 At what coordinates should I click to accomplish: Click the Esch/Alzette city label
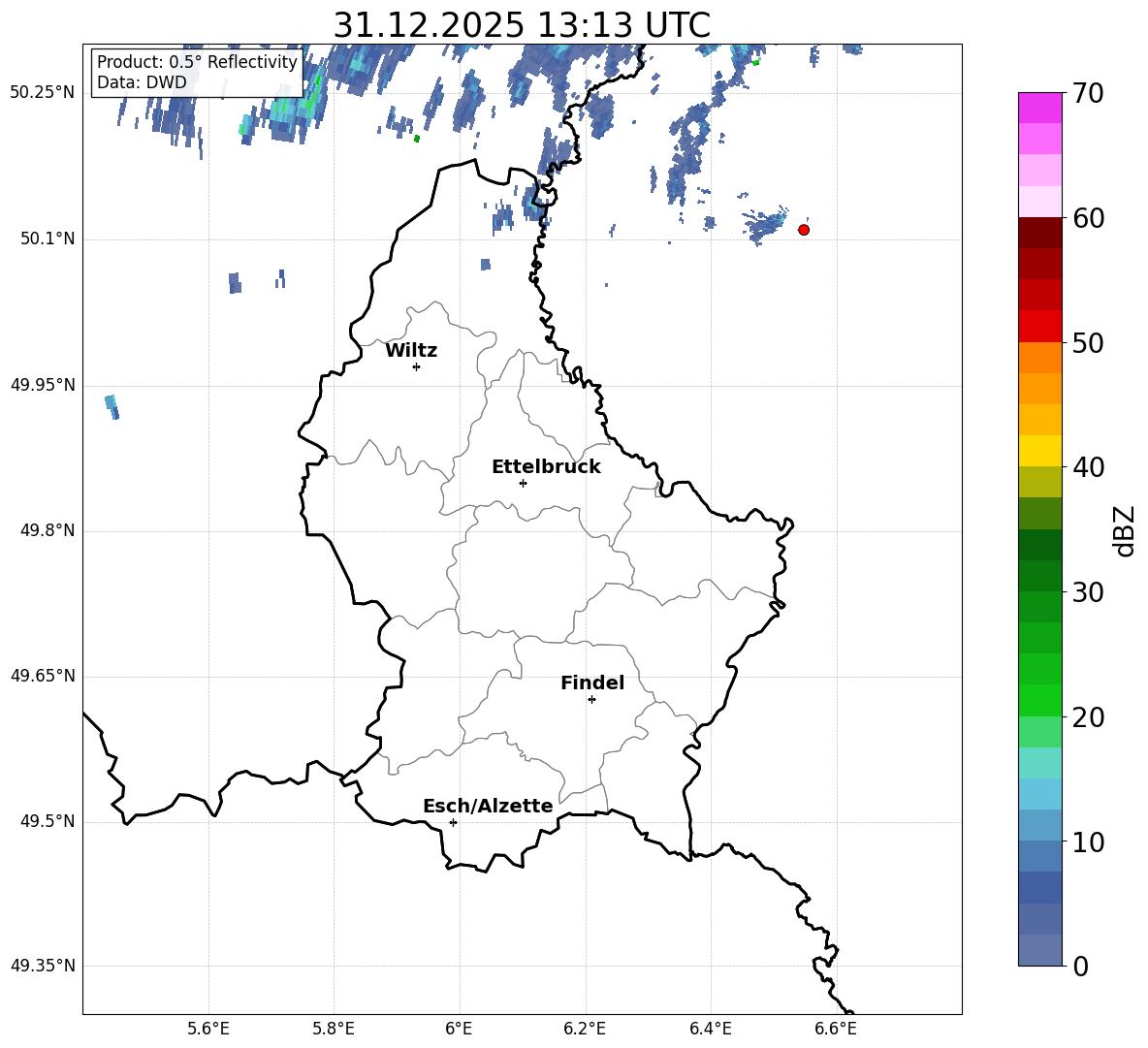[488, 807]
